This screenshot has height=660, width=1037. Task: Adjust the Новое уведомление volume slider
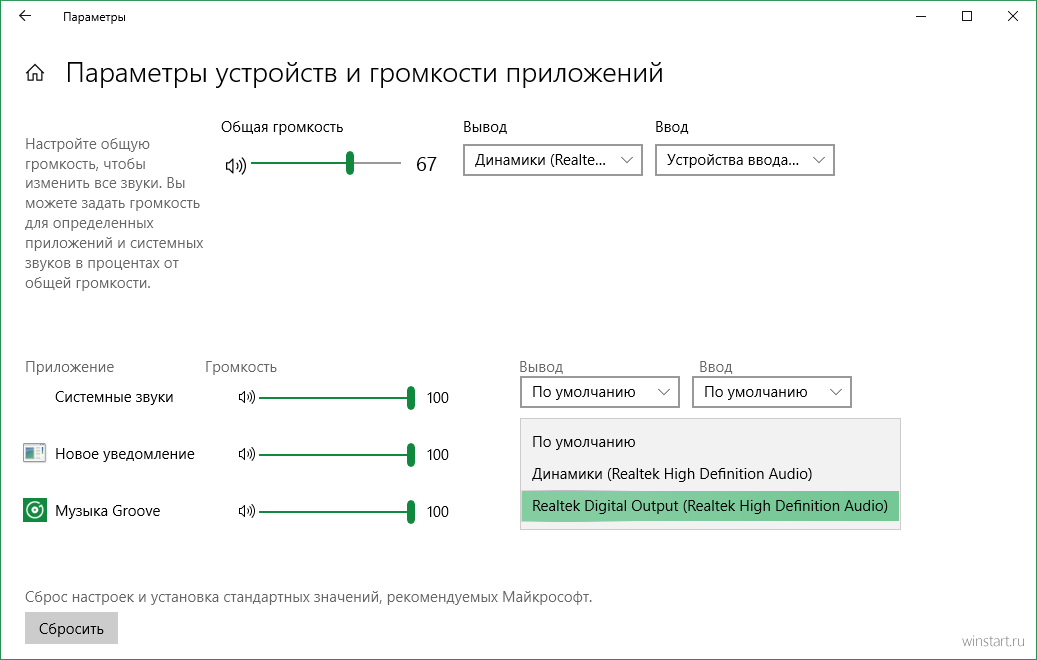tap(337, 455)
